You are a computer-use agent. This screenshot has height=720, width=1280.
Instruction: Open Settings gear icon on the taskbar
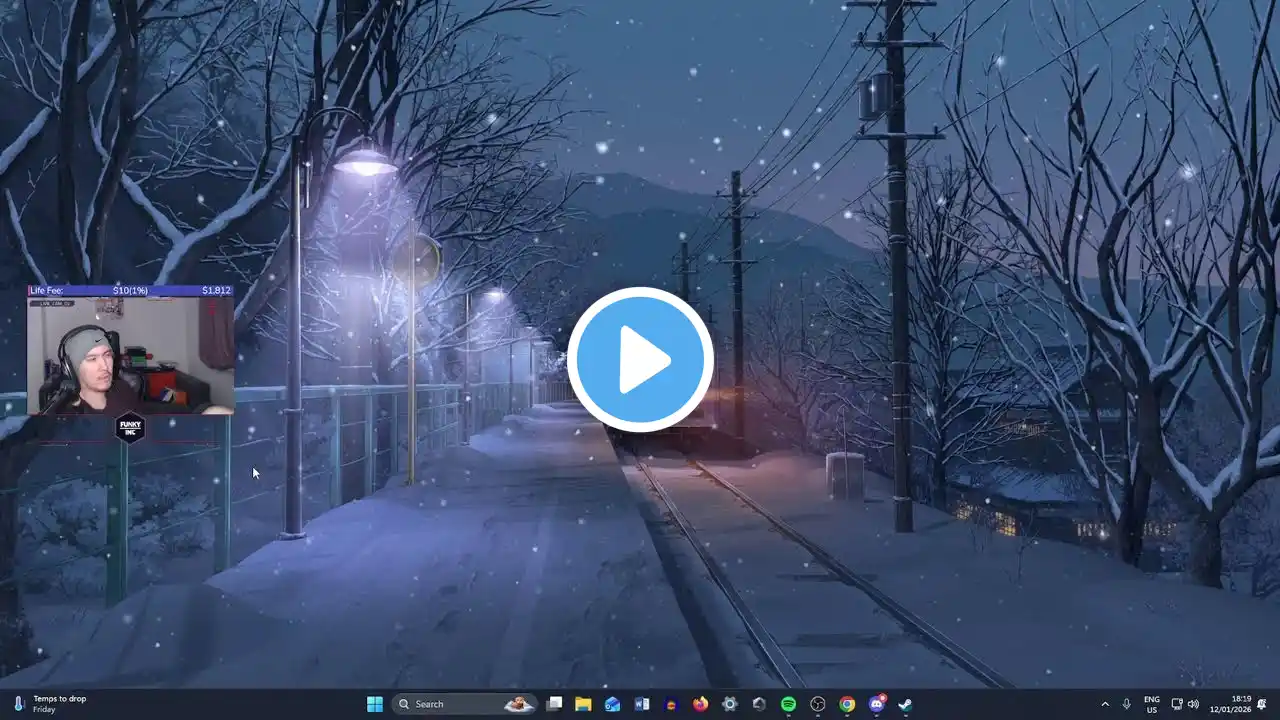(730, 704)
